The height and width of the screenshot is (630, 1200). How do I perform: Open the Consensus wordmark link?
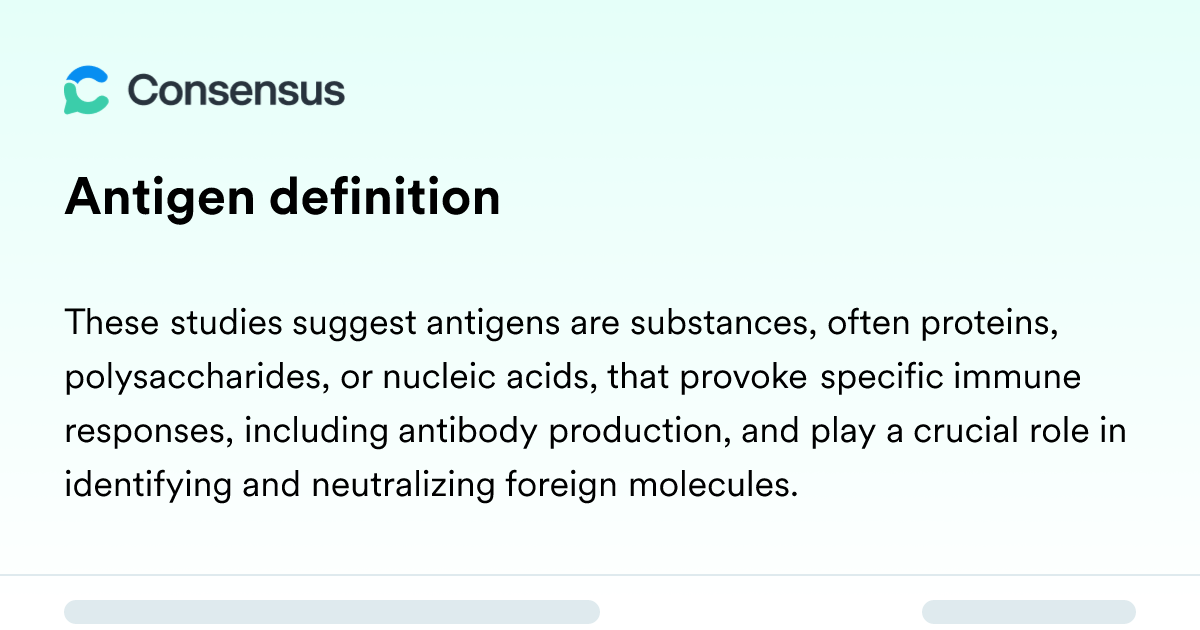pos(236,91)
